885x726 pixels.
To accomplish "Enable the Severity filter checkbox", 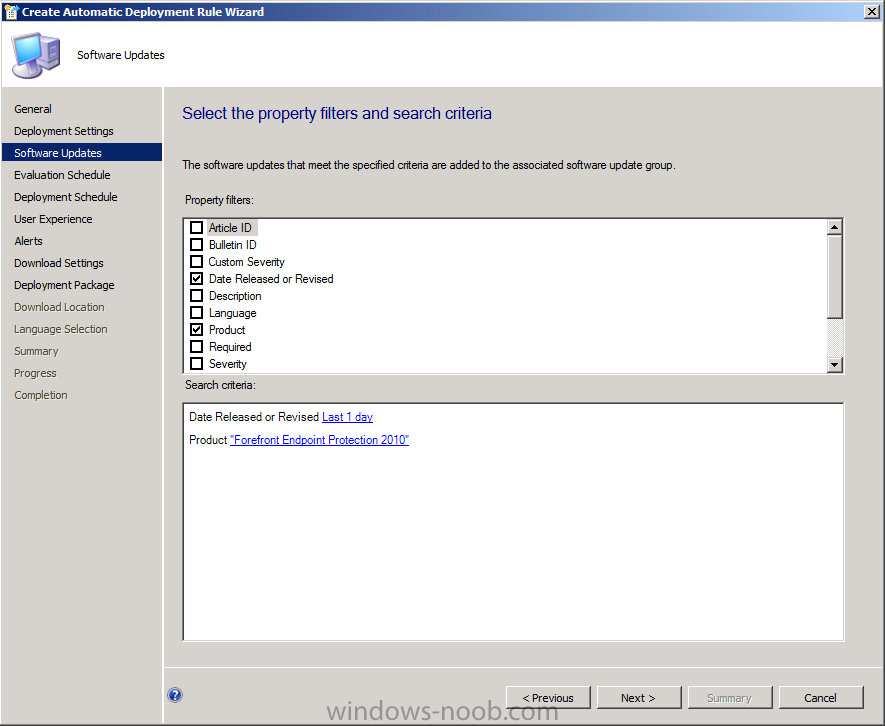I will 196,363.
